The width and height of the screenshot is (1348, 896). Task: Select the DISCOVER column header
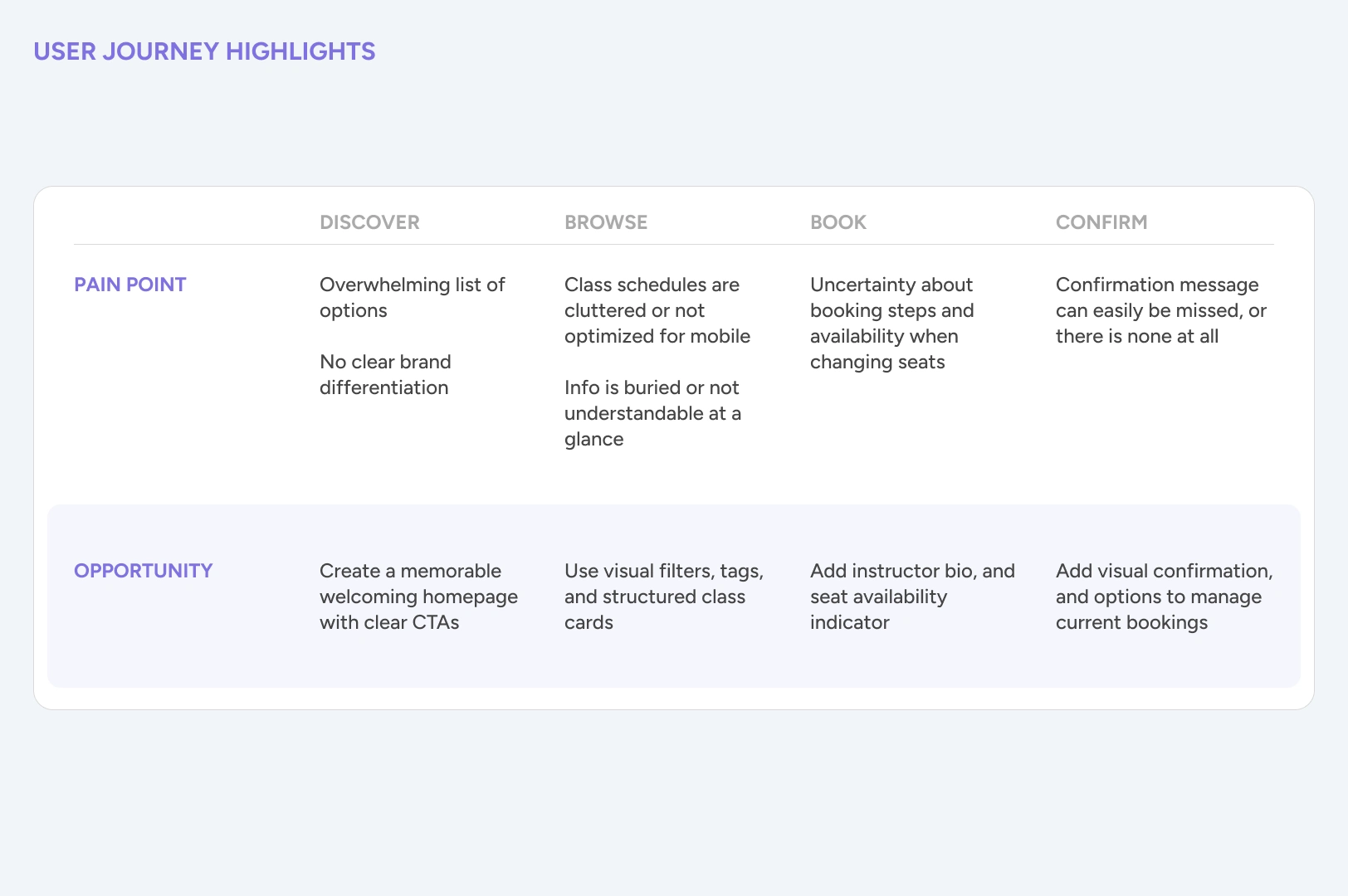369,222
